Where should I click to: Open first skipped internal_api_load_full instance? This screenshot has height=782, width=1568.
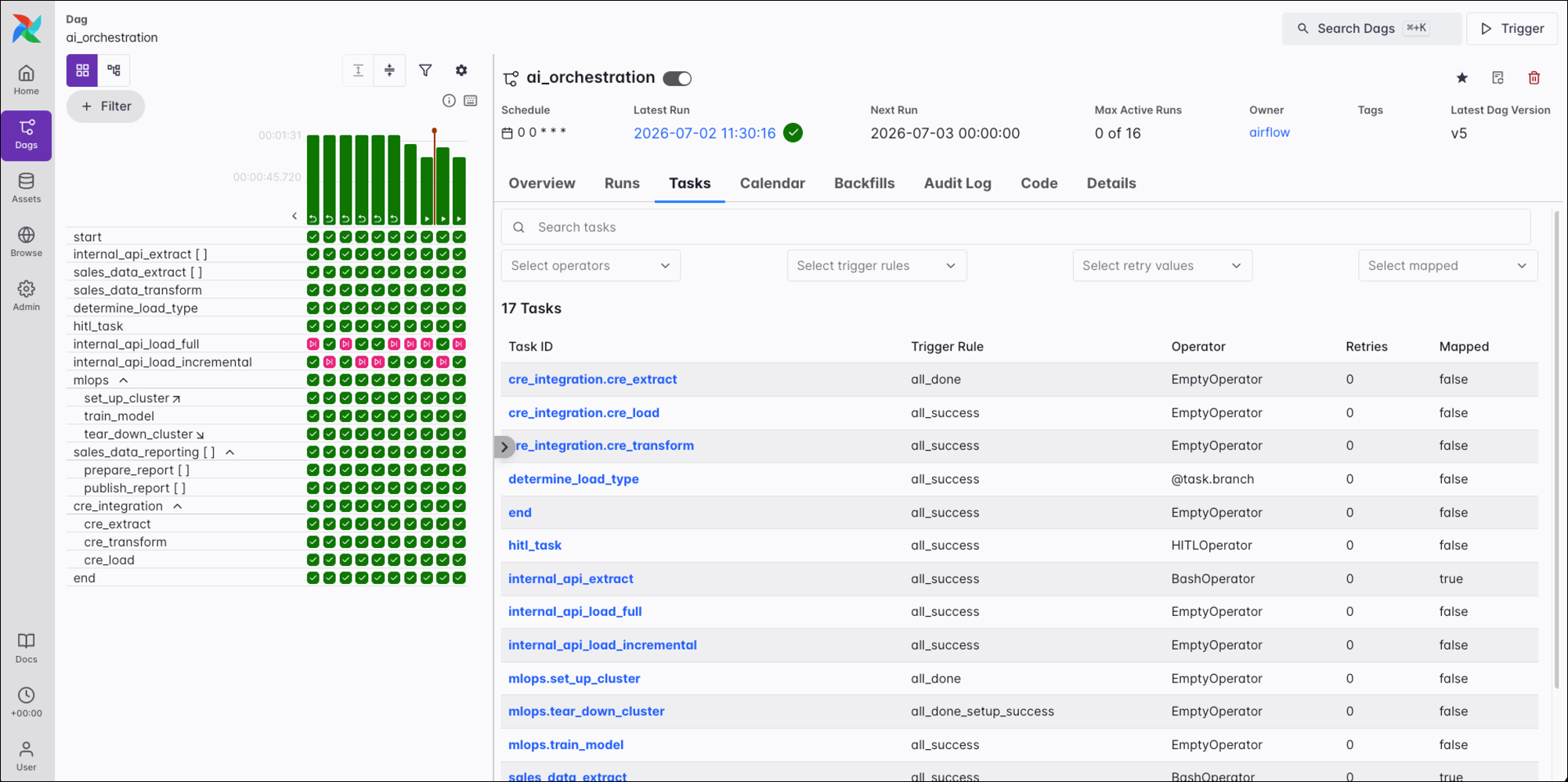point(313,344)
